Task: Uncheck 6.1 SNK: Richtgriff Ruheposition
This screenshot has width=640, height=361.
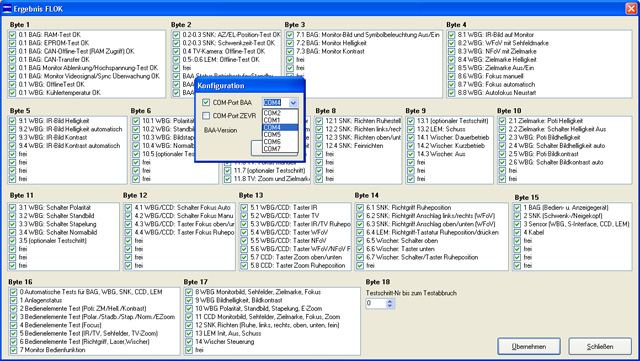Action: (x=360, y=208)
